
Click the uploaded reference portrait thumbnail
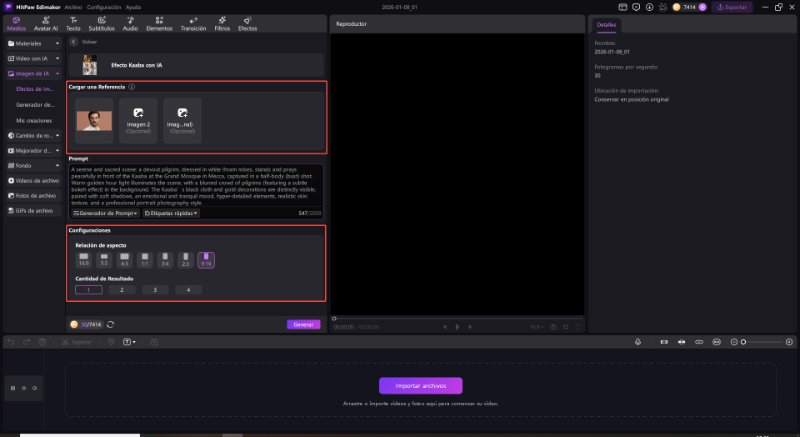click(x=93, y=119)
